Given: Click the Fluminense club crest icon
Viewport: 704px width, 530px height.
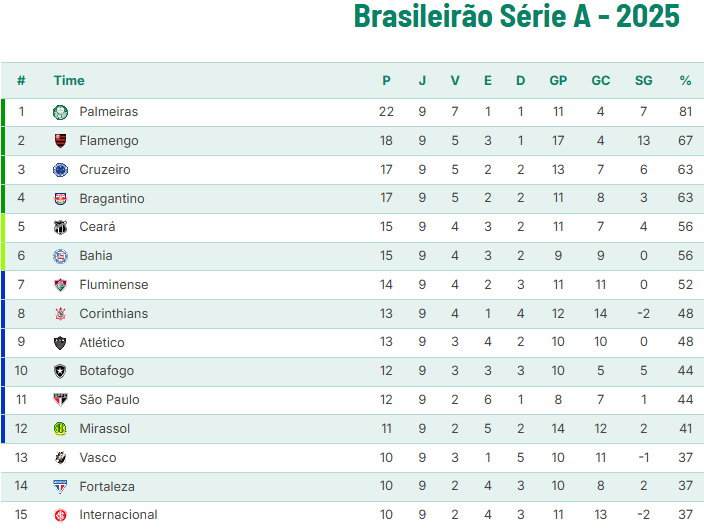Looking at the screenshot, I should click(60, 285).
